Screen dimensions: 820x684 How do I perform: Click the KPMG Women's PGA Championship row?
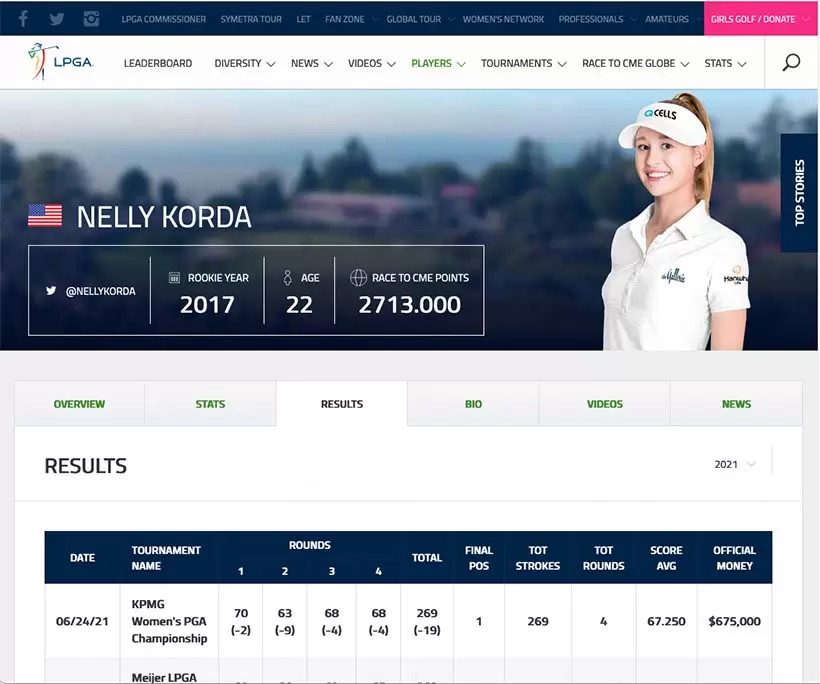tap(169, 621)
